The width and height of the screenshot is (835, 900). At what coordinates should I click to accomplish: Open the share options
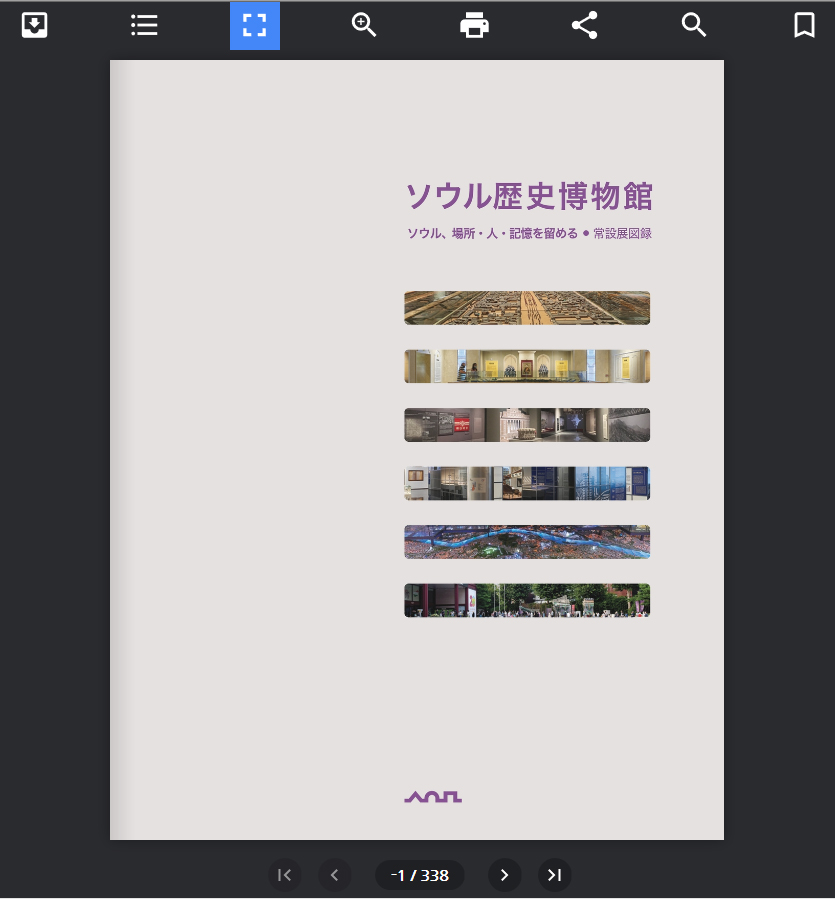click(x=584, y=26)
